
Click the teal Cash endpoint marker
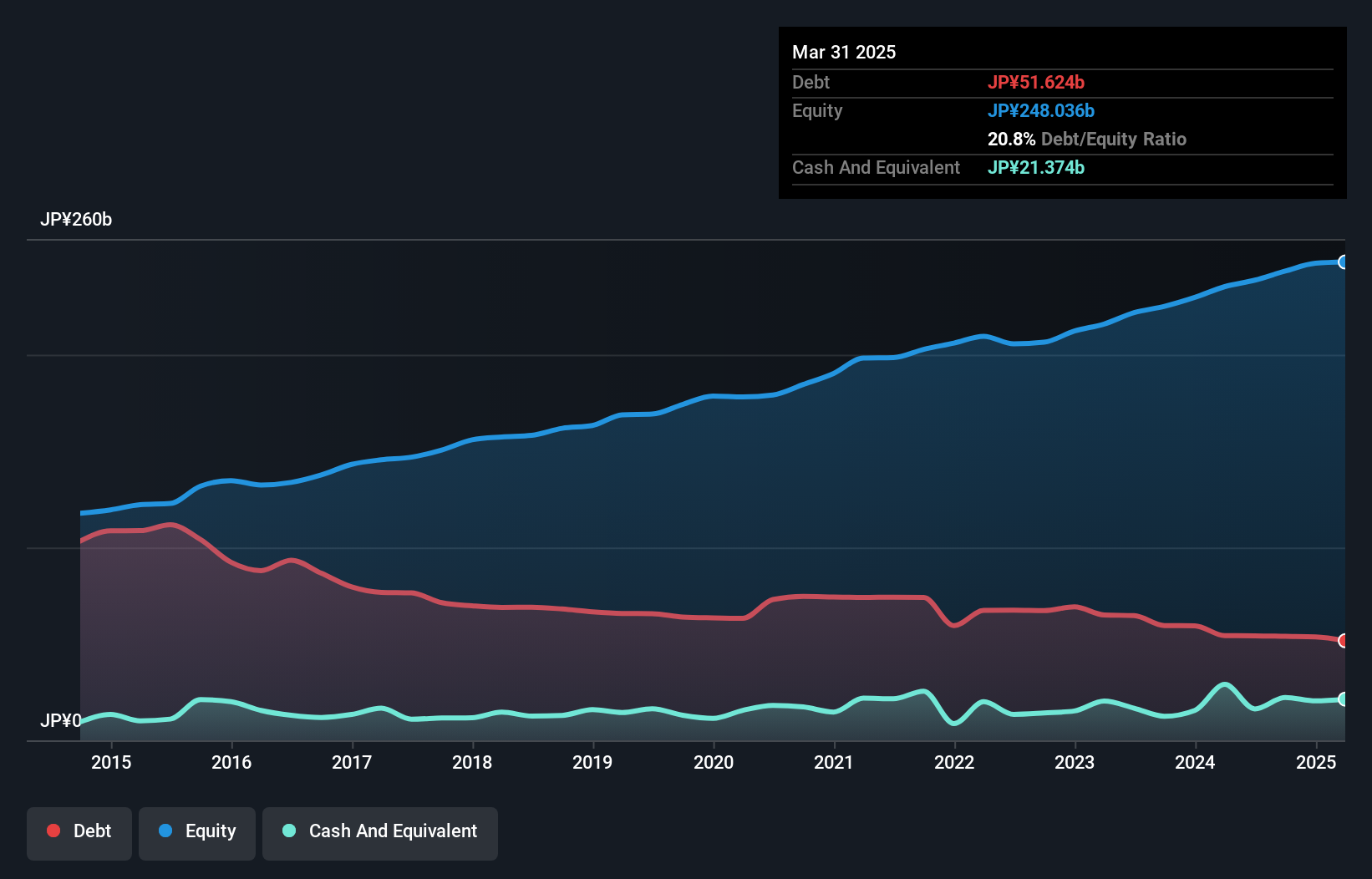(x=1343, y=699)
